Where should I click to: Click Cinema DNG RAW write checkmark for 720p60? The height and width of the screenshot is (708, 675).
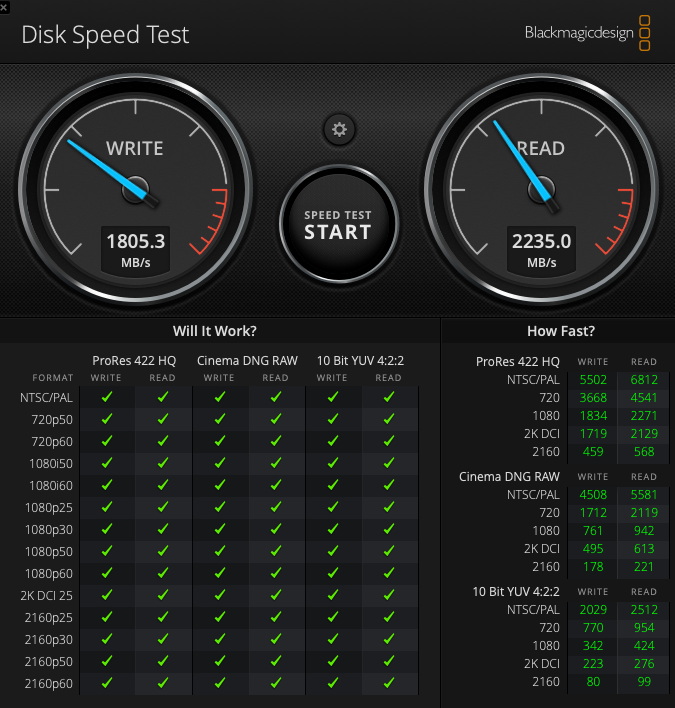(x=220, y=441)
